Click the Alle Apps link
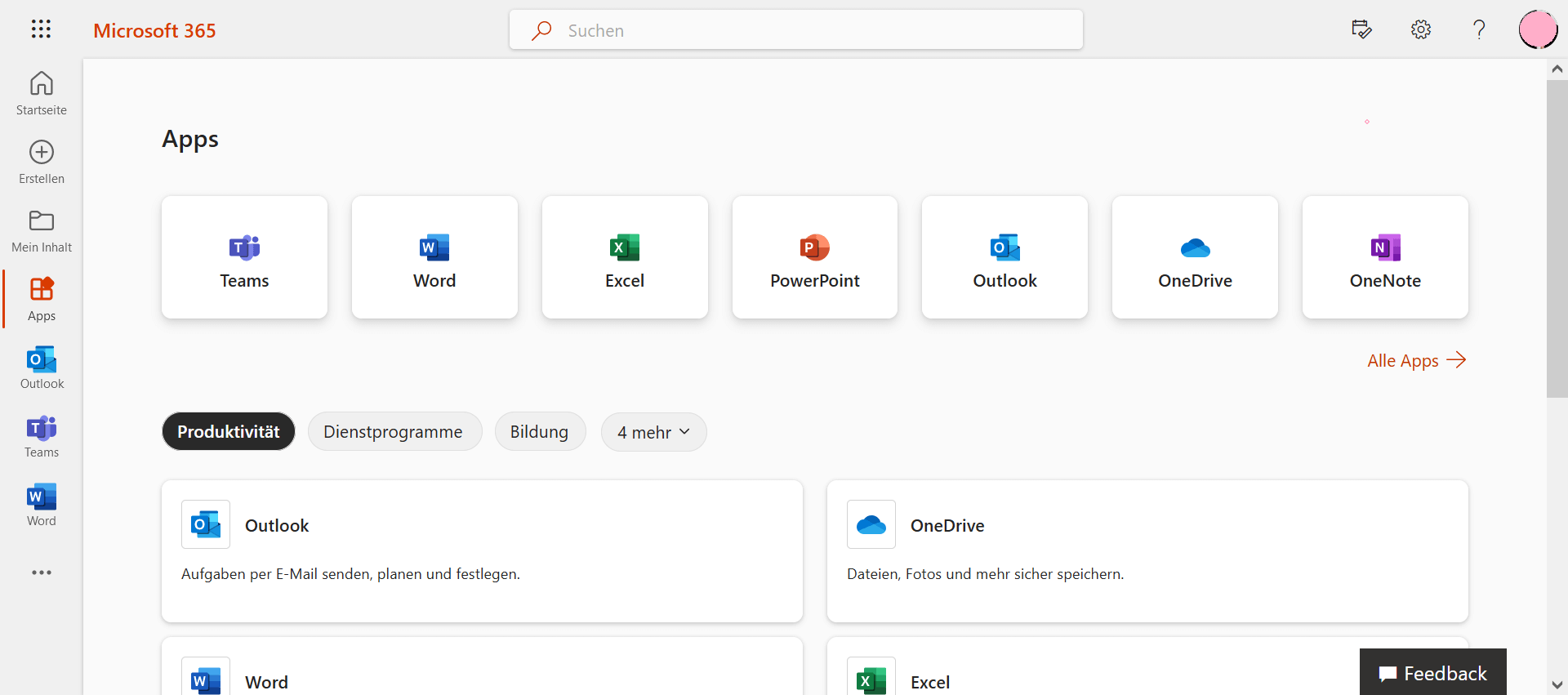This screenshot has height=695, width=1568. coord(1416,360)
